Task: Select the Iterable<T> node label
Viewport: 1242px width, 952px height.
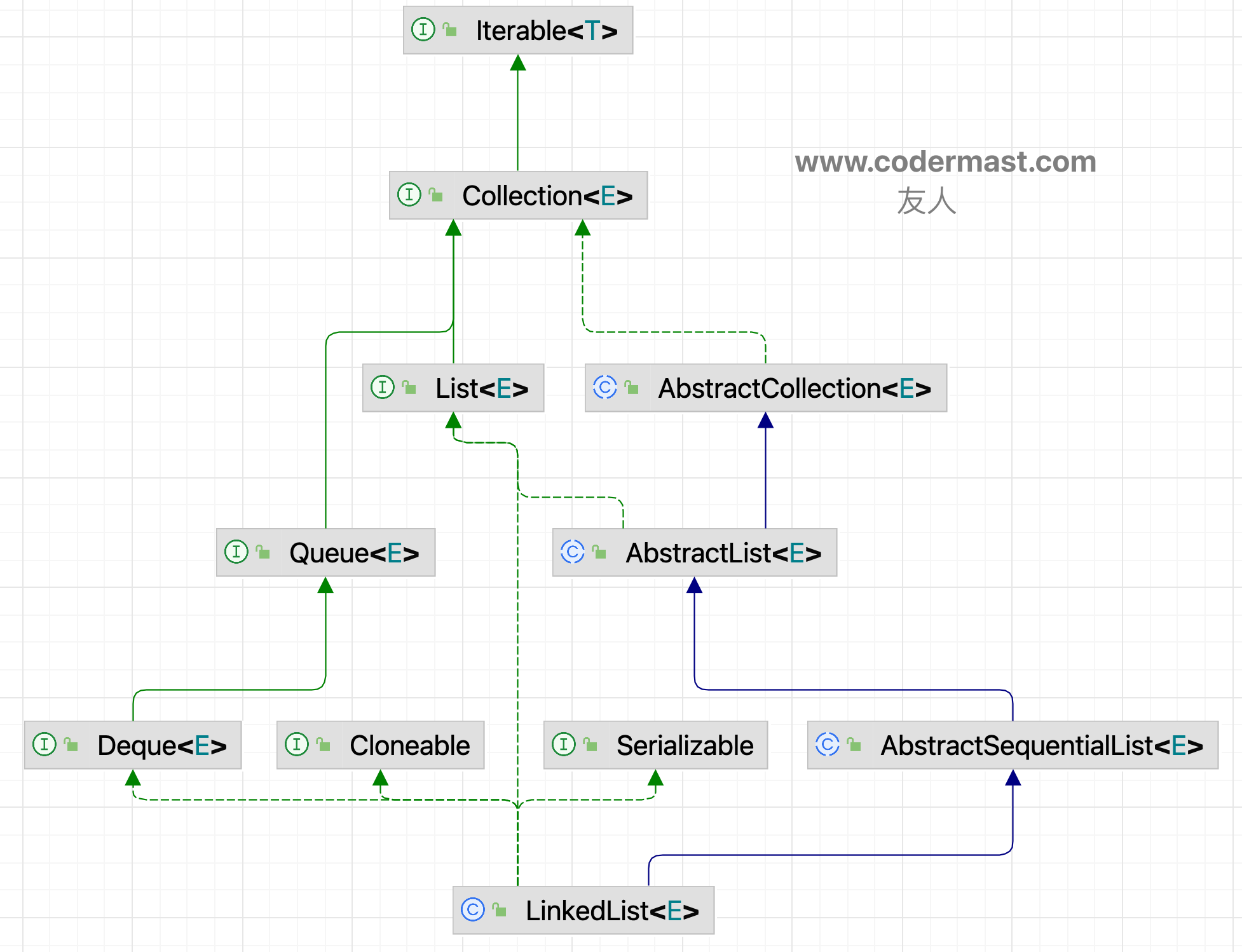Action: (x=547, y=31)
